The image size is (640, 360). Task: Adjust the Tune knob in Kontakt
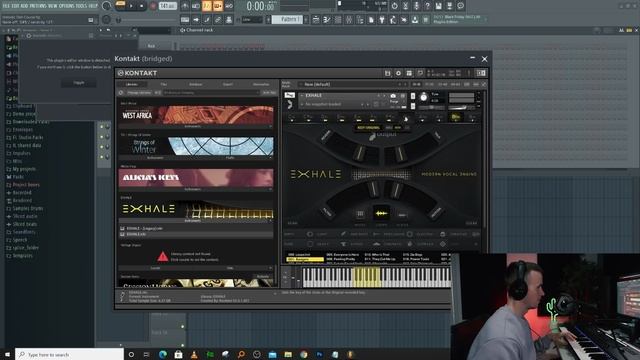[x=424, y=97]
